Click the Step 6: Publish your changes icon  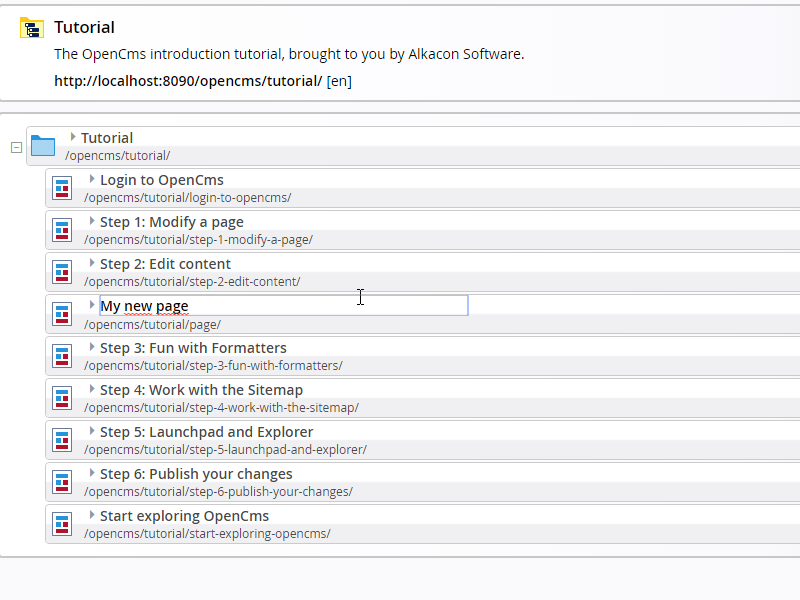click(x=61, y=481)
